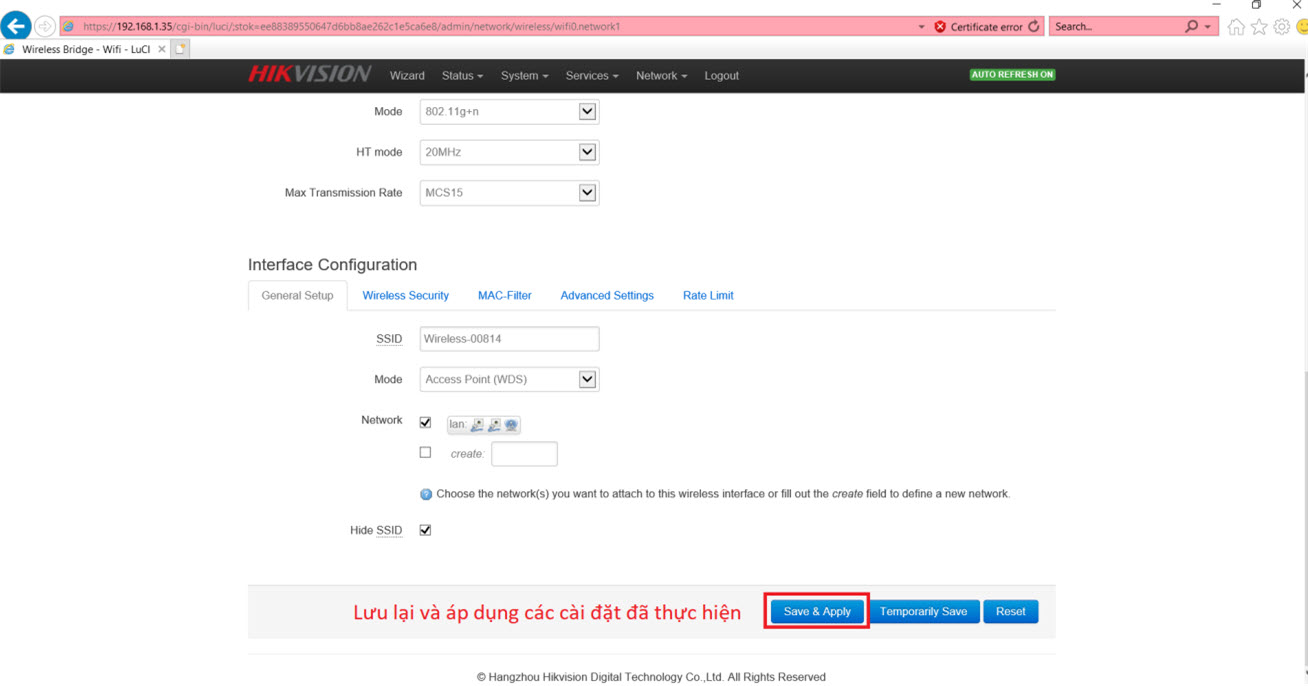Open favorites star icon
This screenshot has height=686, width=1308.
coord(1259,27)
